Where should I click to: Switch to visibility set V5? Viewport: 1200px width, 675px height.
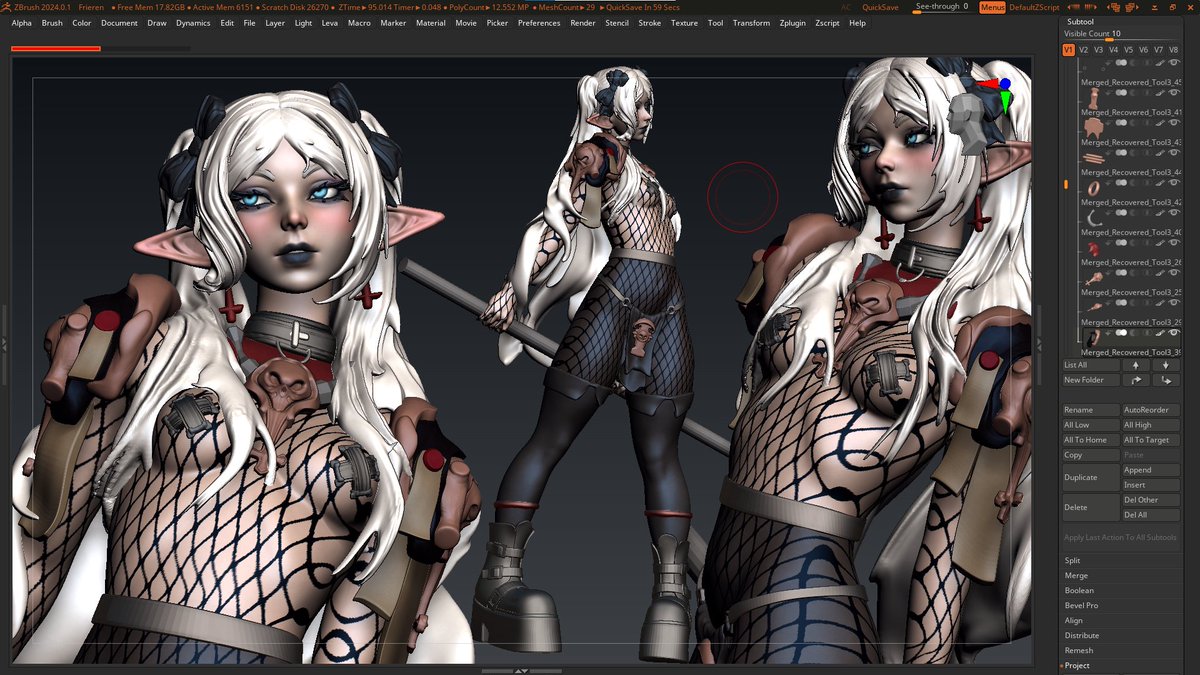(1128, 49)
